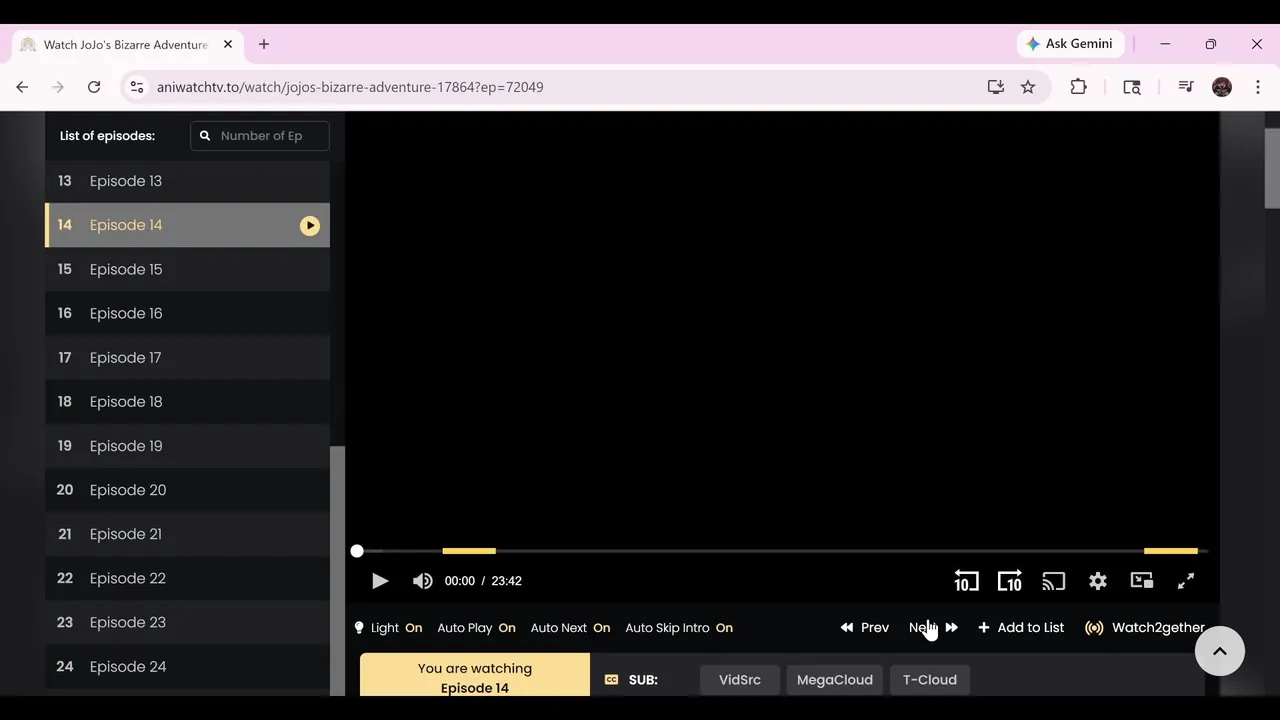Toggle Auto Next setting
This screenshot has height=720, width=1280.
pyautogui.click(x=570, y=628)
